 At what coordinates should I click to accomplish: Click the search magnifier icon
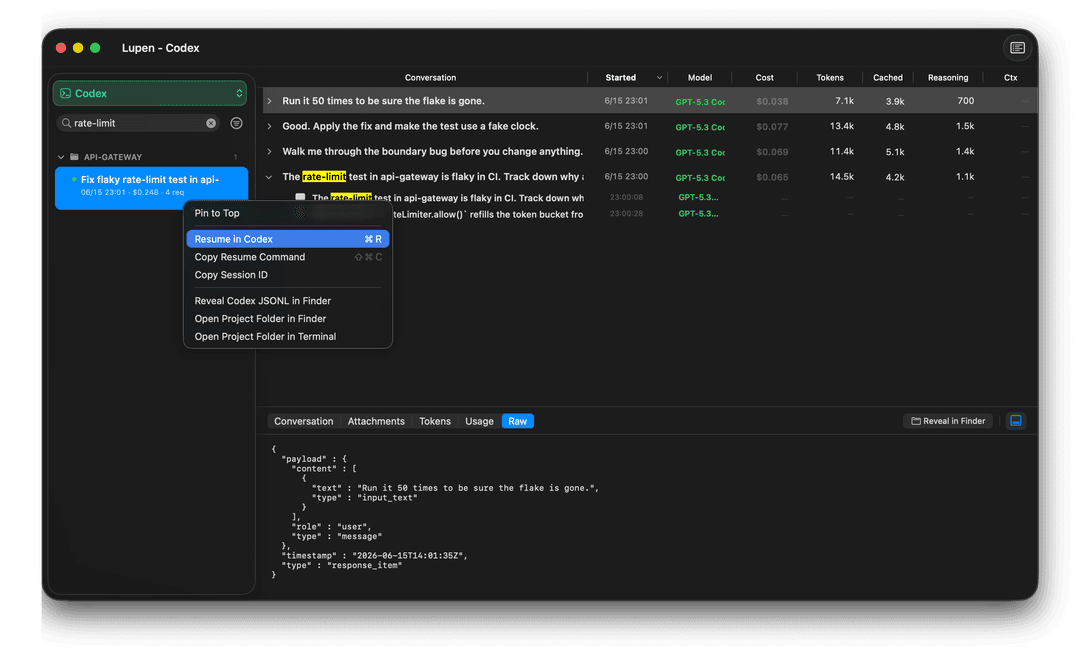pos(66,123)
